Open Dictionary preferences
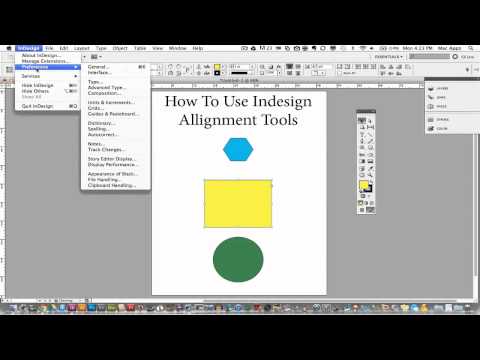Screen dimensions: 480x360 [115, 123]
